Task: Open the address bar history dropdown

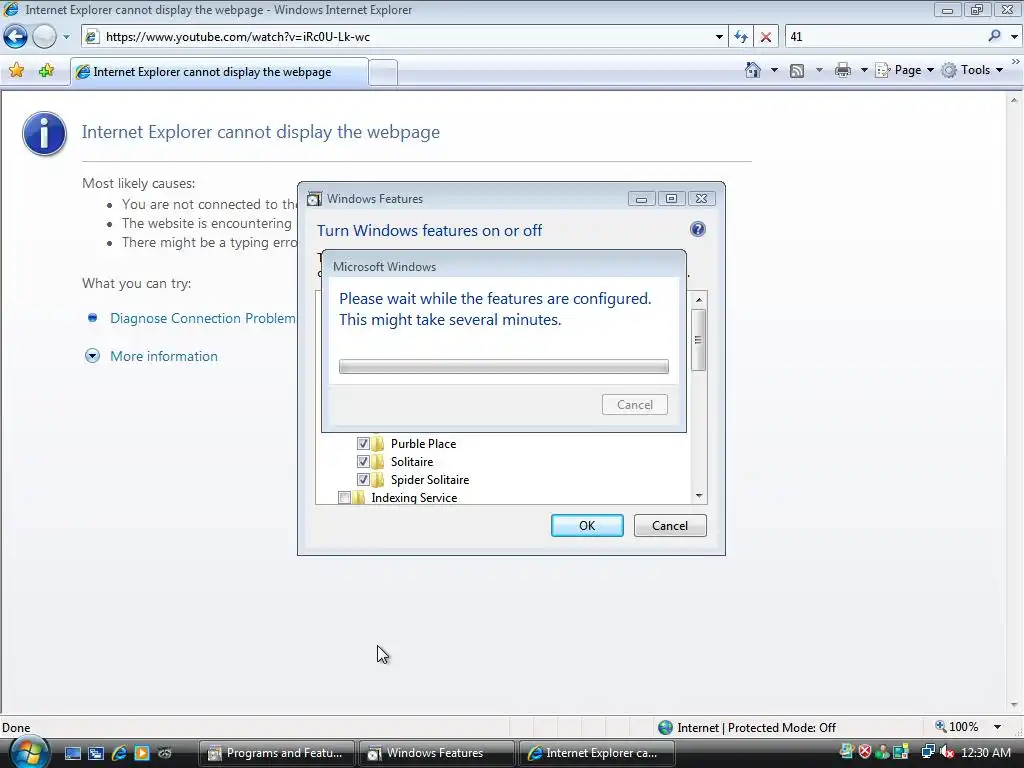Action: point(719,37)
